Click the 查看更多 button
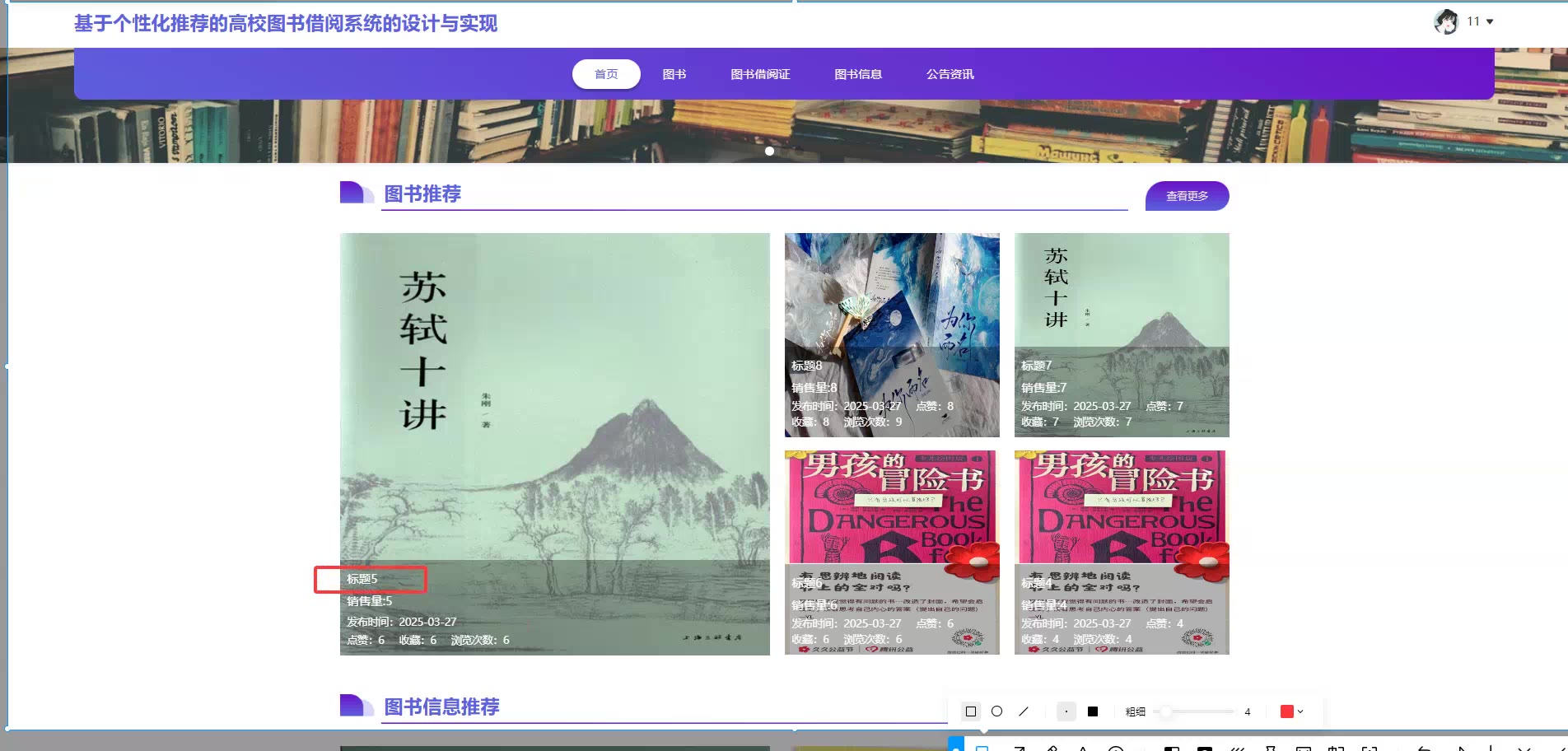 [1187, 196]
